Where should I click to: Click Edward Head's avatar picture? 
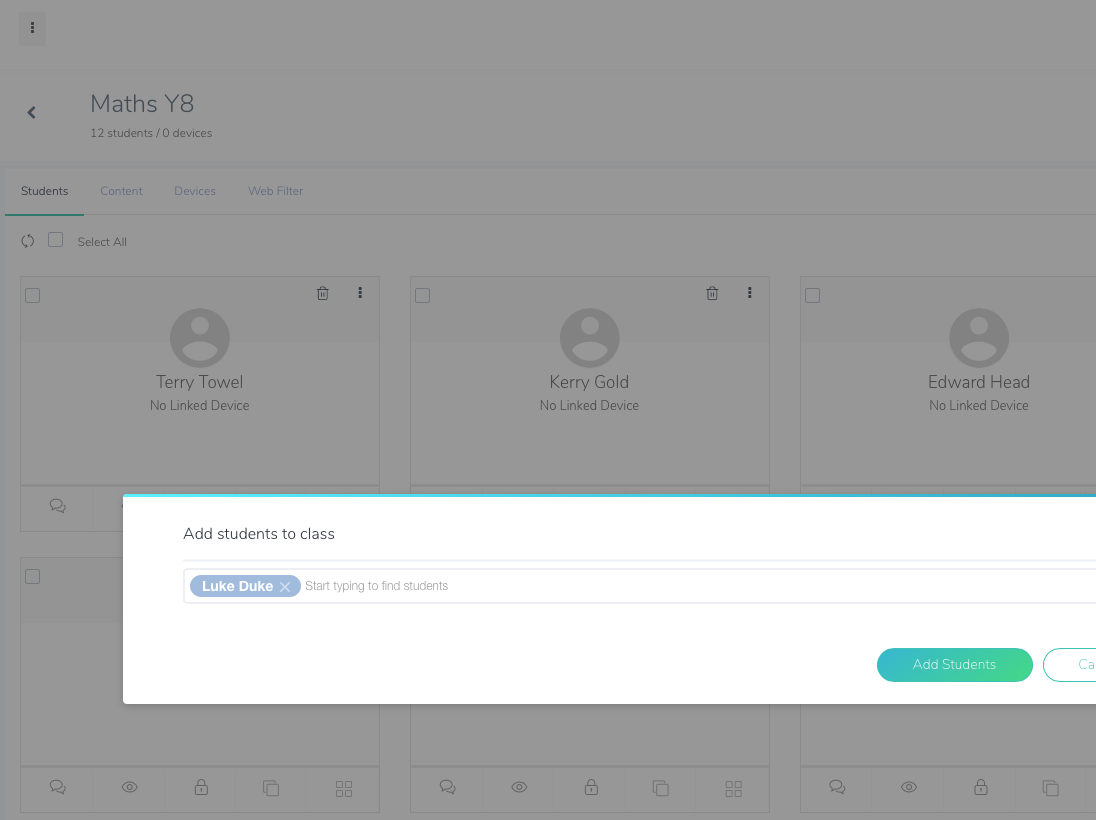click(979, 338)
